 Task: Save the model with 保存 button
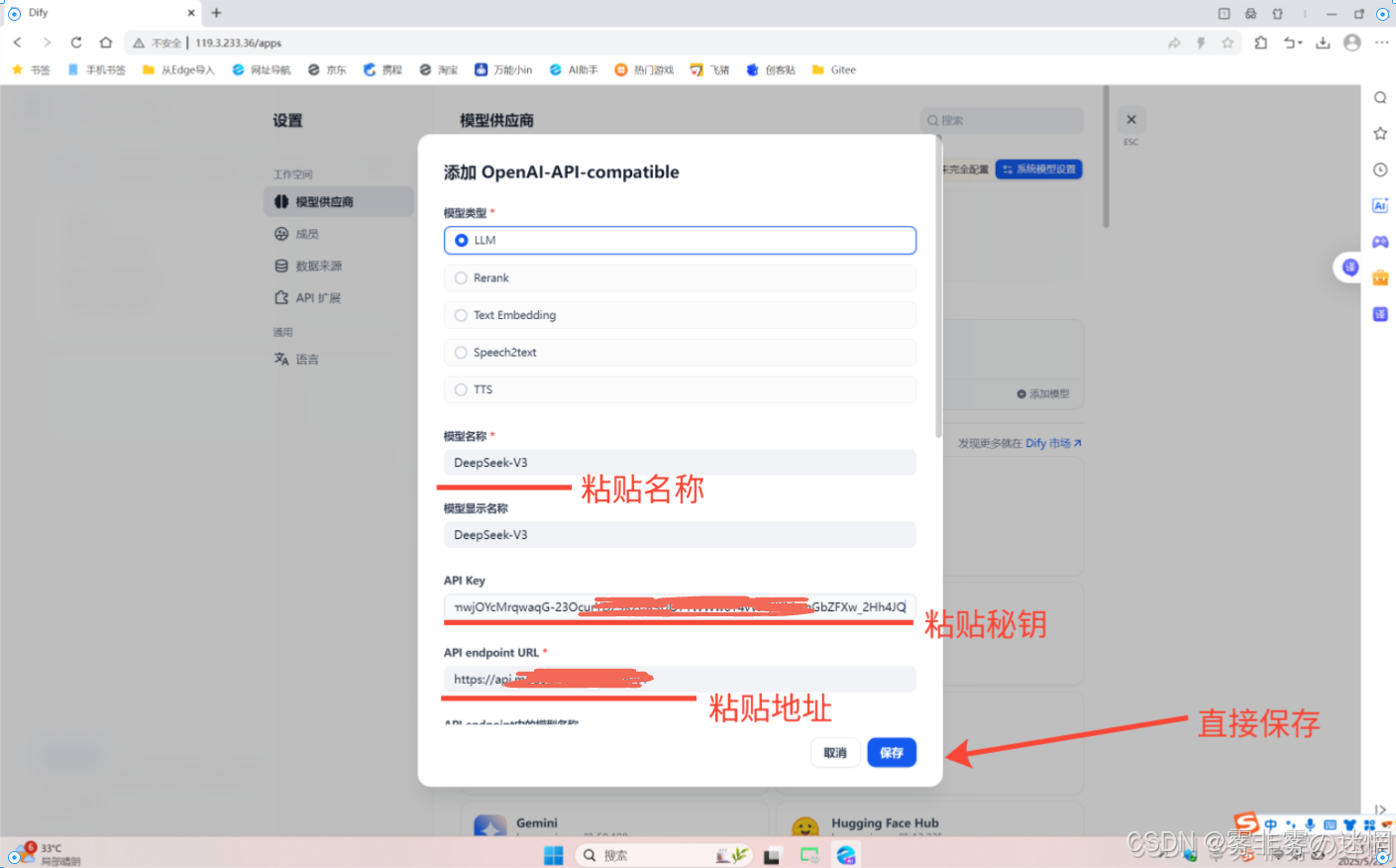pos(892,753)
